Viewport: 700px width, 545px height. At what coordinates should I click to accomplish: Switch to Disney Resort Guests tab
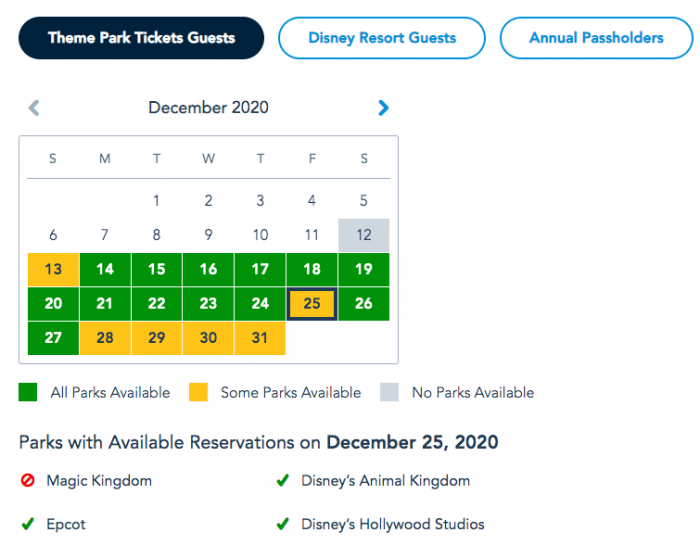382,38
